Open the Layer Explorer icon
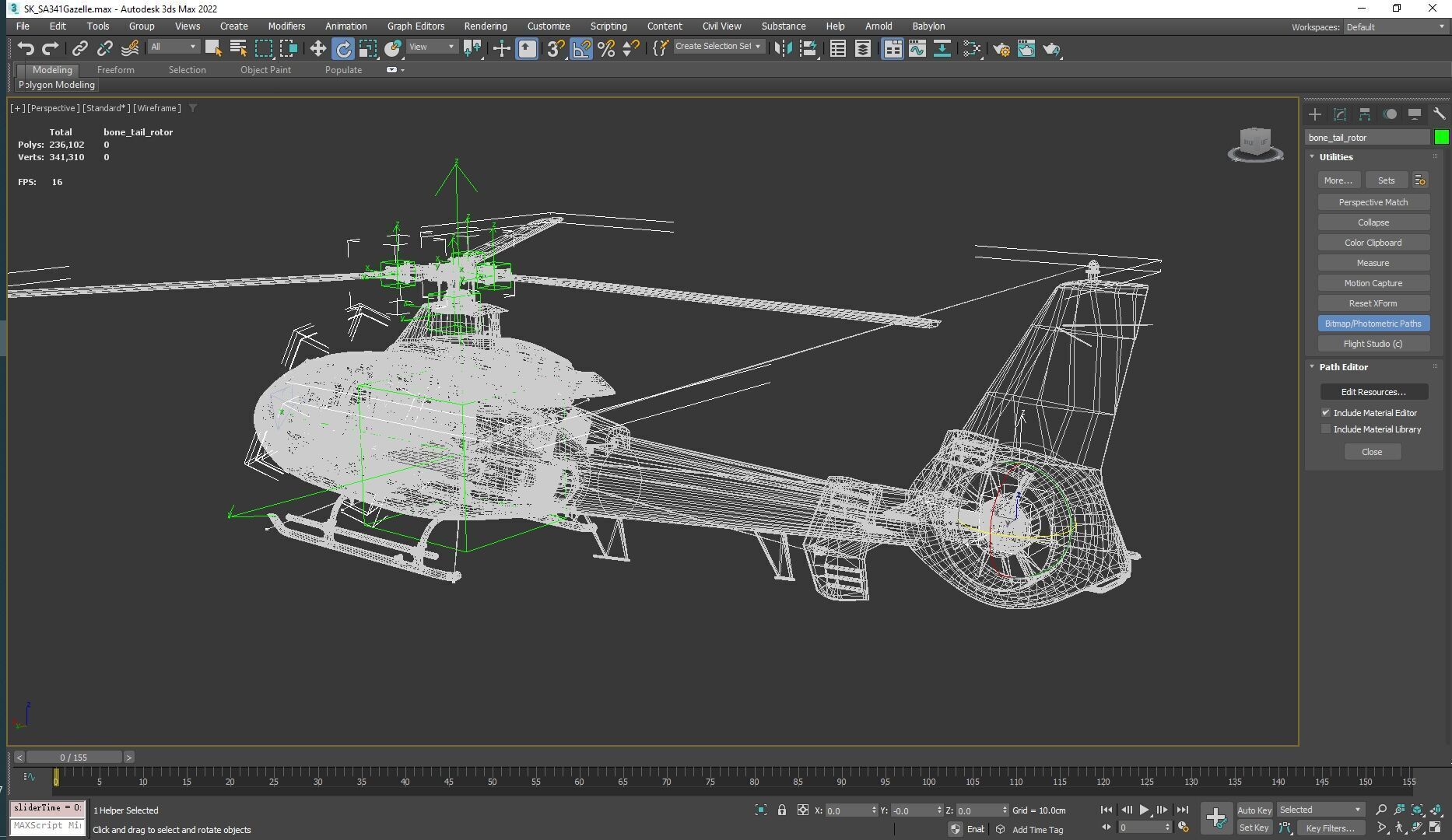This screenshot has height=840, width=1452. (862, 48)
